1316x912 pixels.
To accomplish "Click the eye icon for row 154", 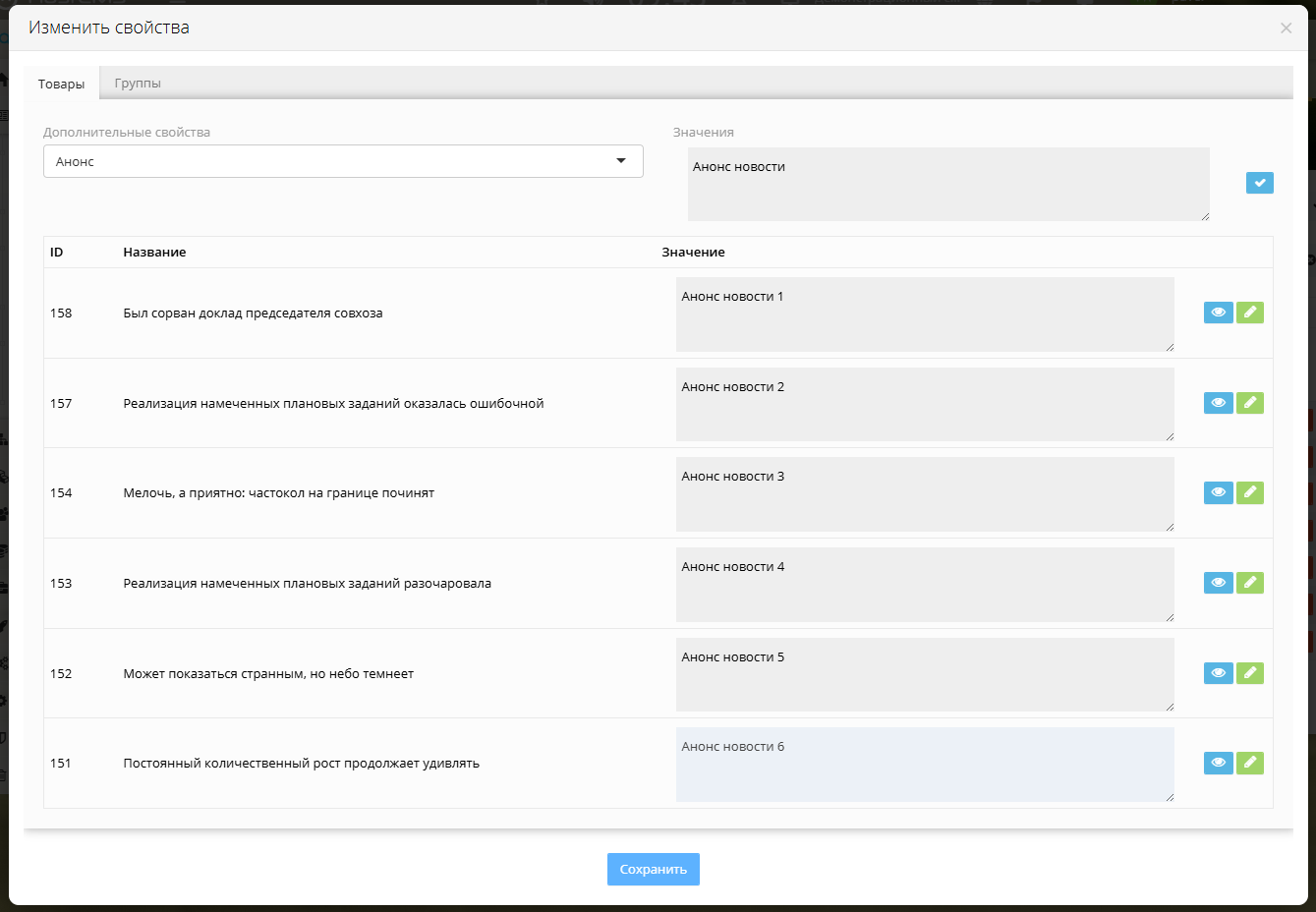I will point(1218,492).
